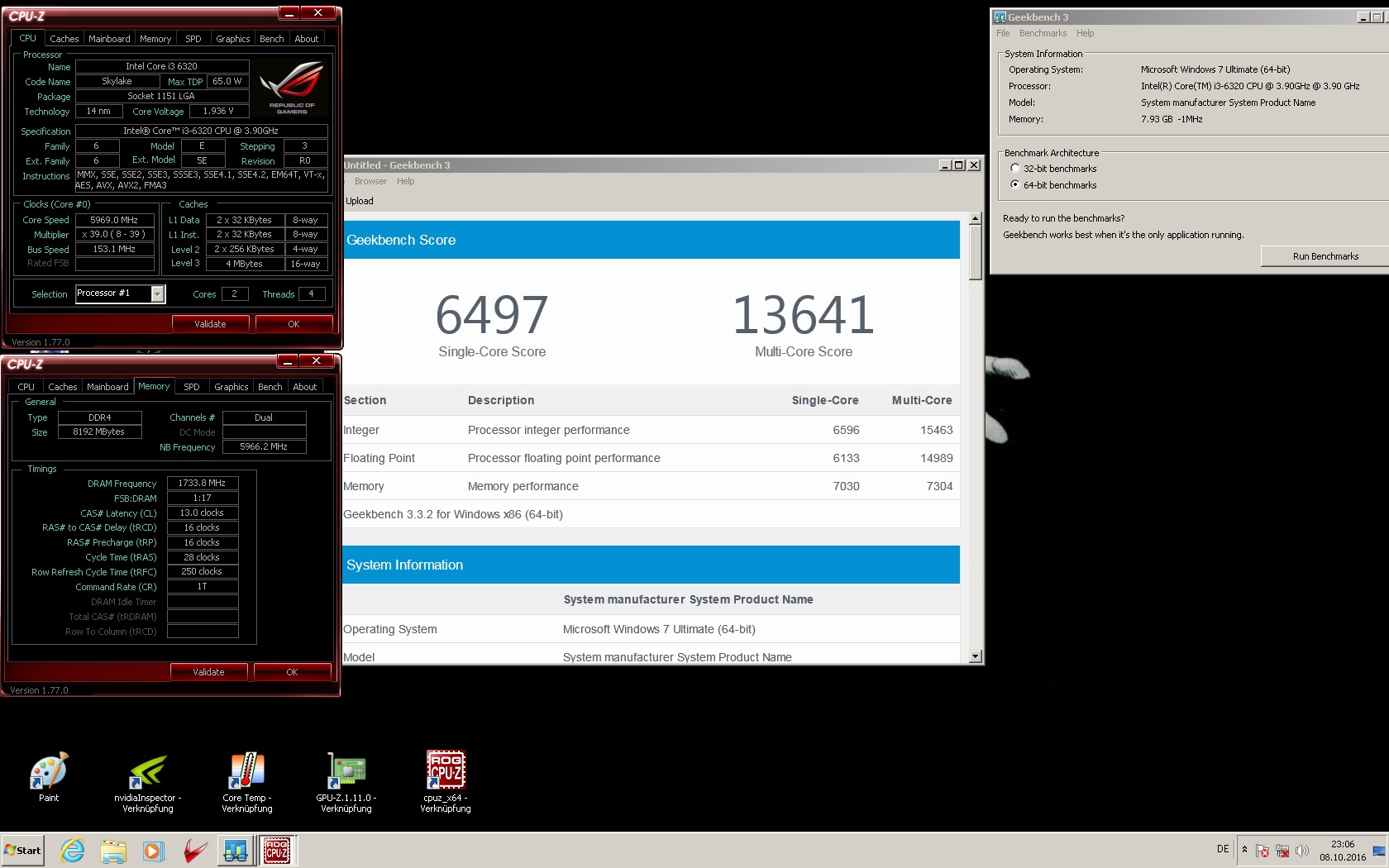Launch the cpuz_x64 desktop shortcut
Viewport: 1389px width, 868px height.
(446, 783)
